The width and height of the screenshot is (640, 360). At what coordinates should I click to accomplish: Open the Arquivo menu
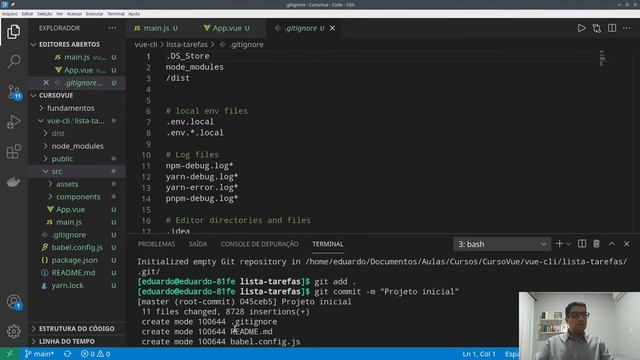point(10,14)
